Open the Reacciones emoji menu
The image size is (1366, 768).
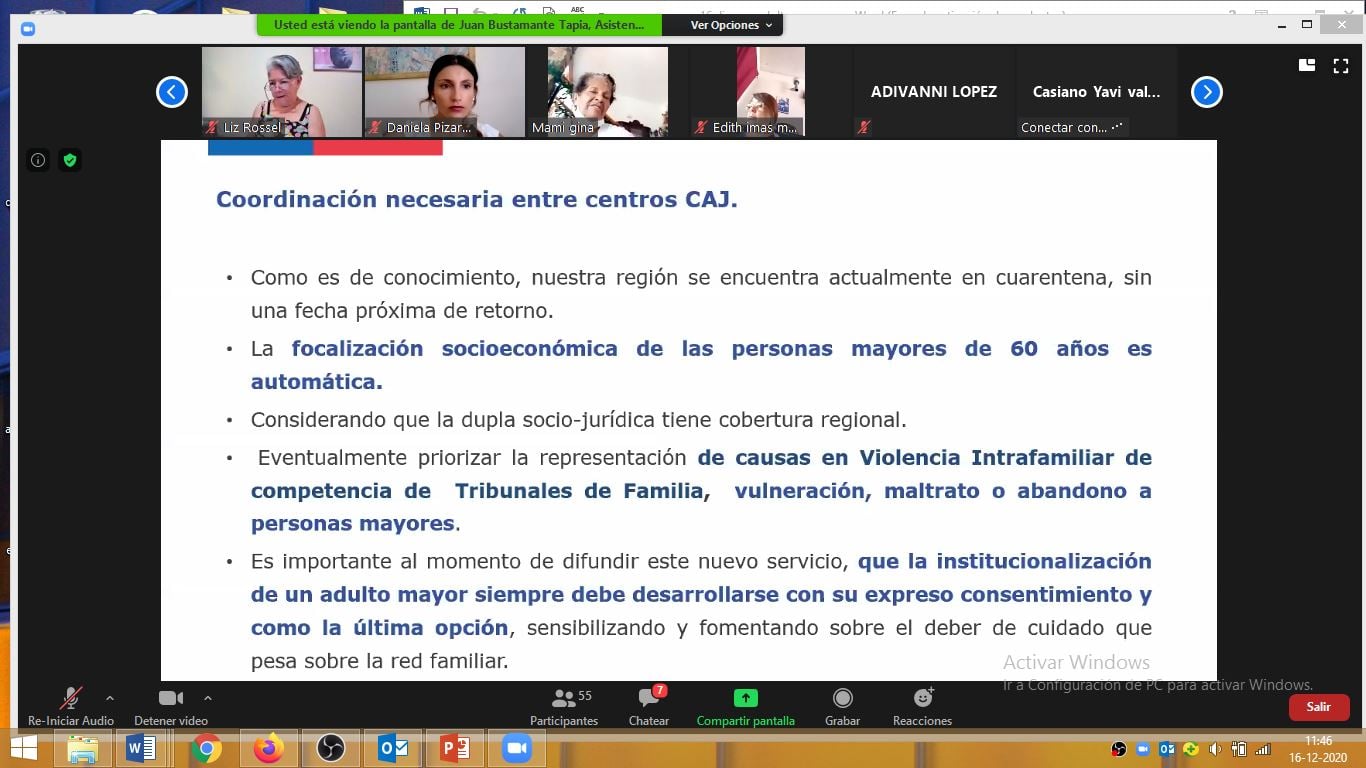pyautogui.click(x=922, y=706)
